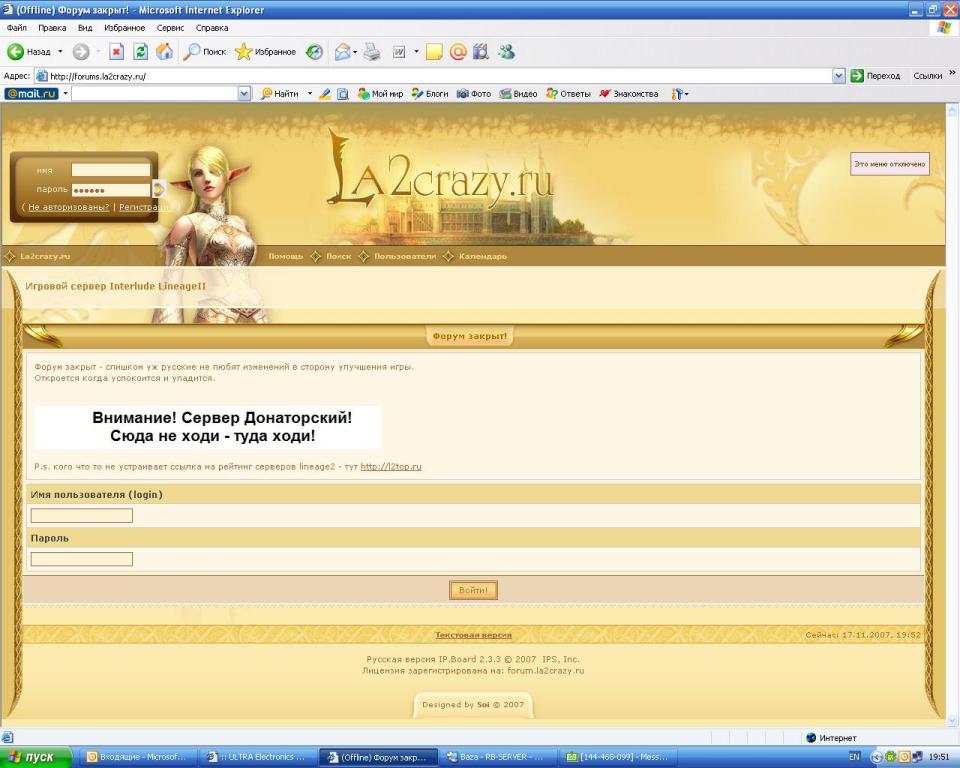Switch to Baza - RB-SERVER taskbar window
The image size is (960, 768).
499,757
